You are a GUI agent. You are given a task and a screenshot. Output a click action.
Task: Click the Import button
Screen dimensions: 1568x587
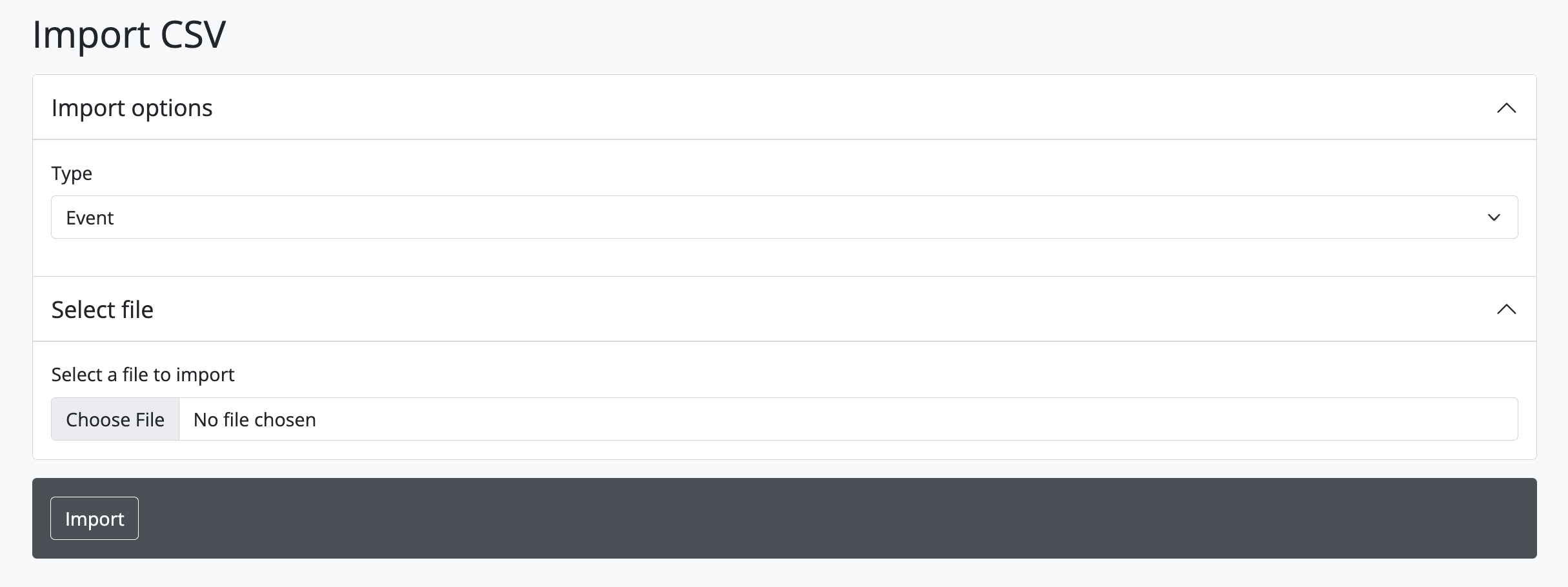click(x=94, y=519)
